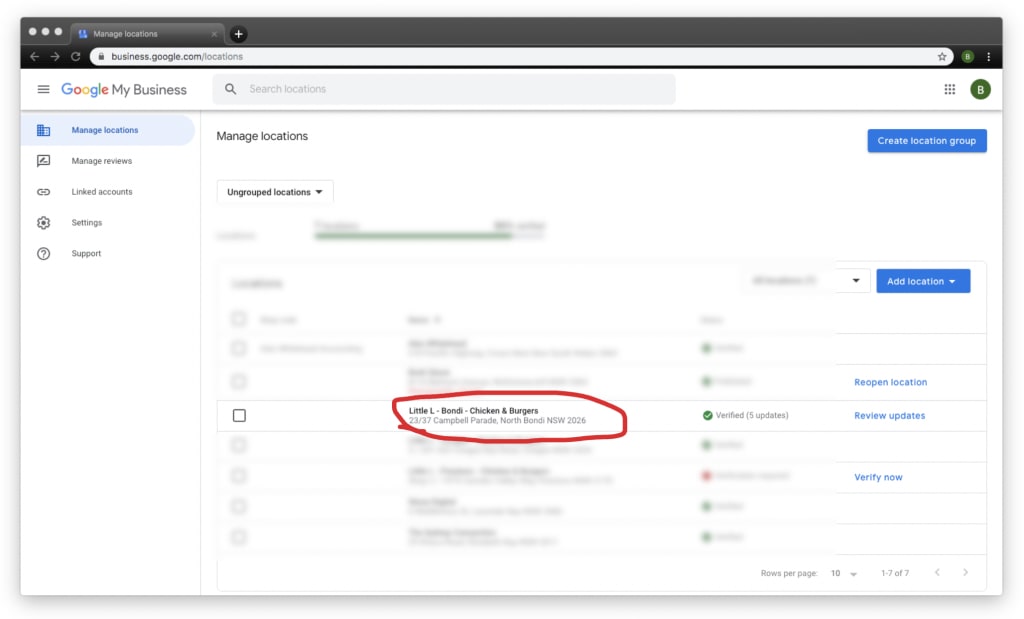Open the rows per page dropdown
1024x619 pixels.
pos(844,573)
